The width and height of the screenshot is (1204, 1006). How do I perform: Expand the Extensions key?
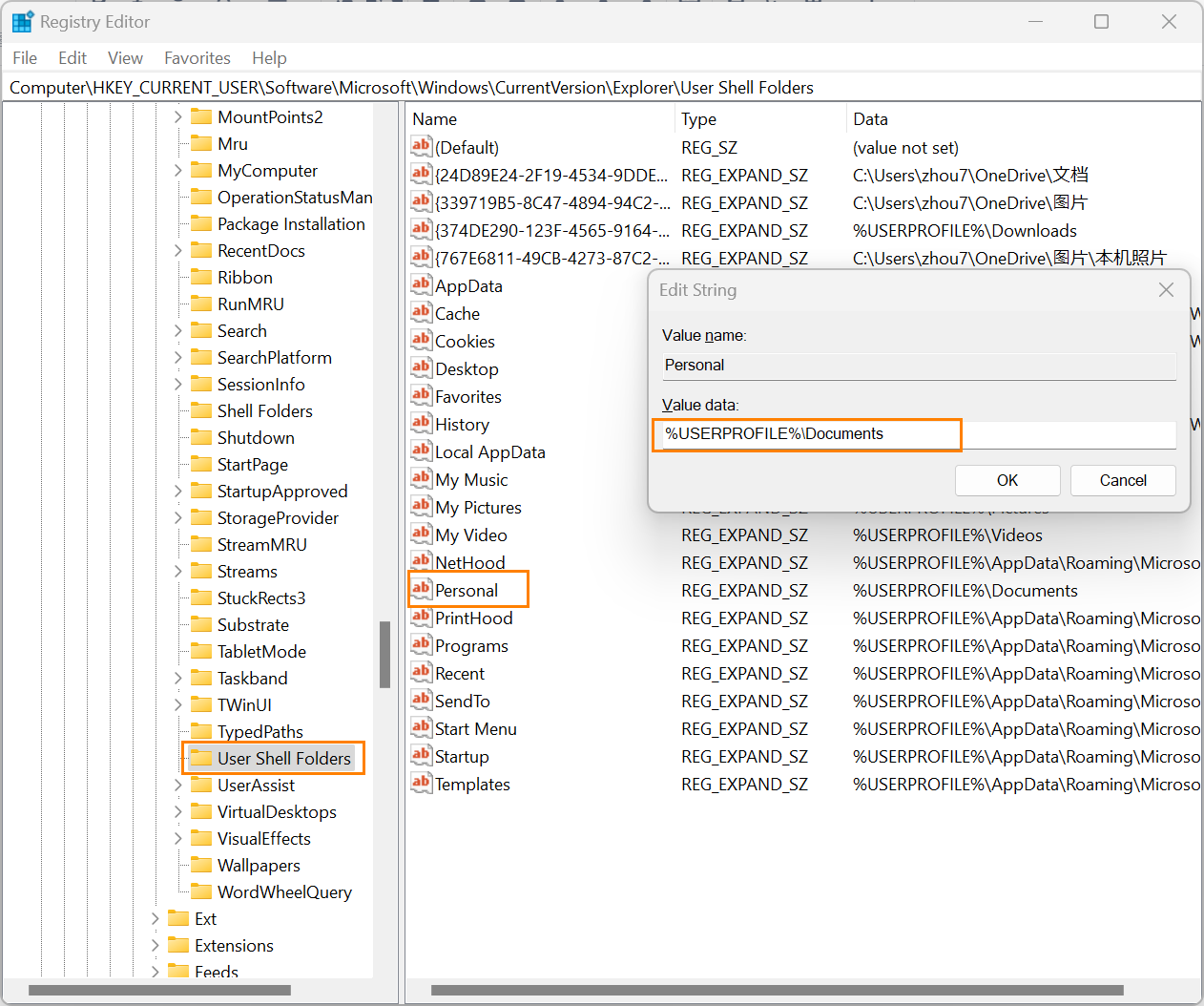click(x=155, y=945)
